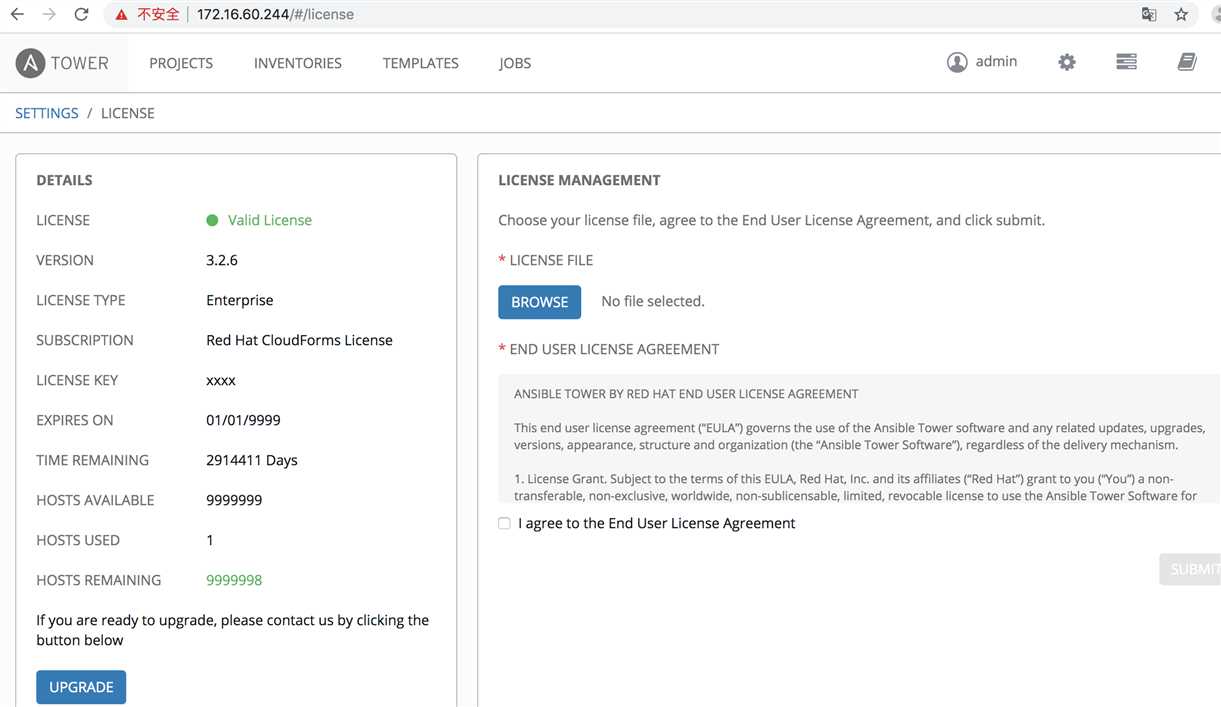
Task: Click the version value 3.2.6
Action: [222, 260]
